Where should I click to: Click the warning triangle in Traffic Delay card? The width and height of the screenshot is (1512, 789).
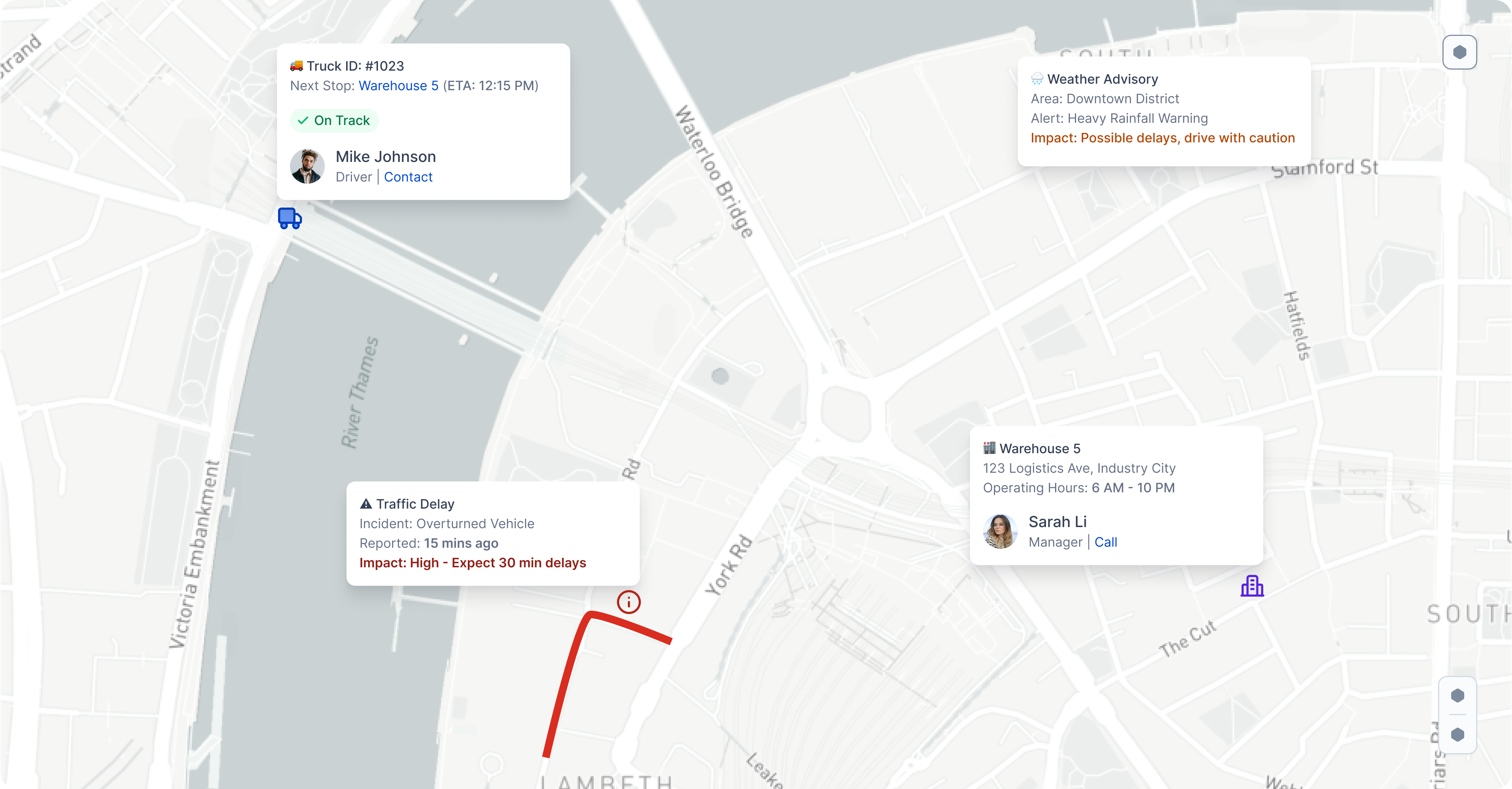coord(366,503)
